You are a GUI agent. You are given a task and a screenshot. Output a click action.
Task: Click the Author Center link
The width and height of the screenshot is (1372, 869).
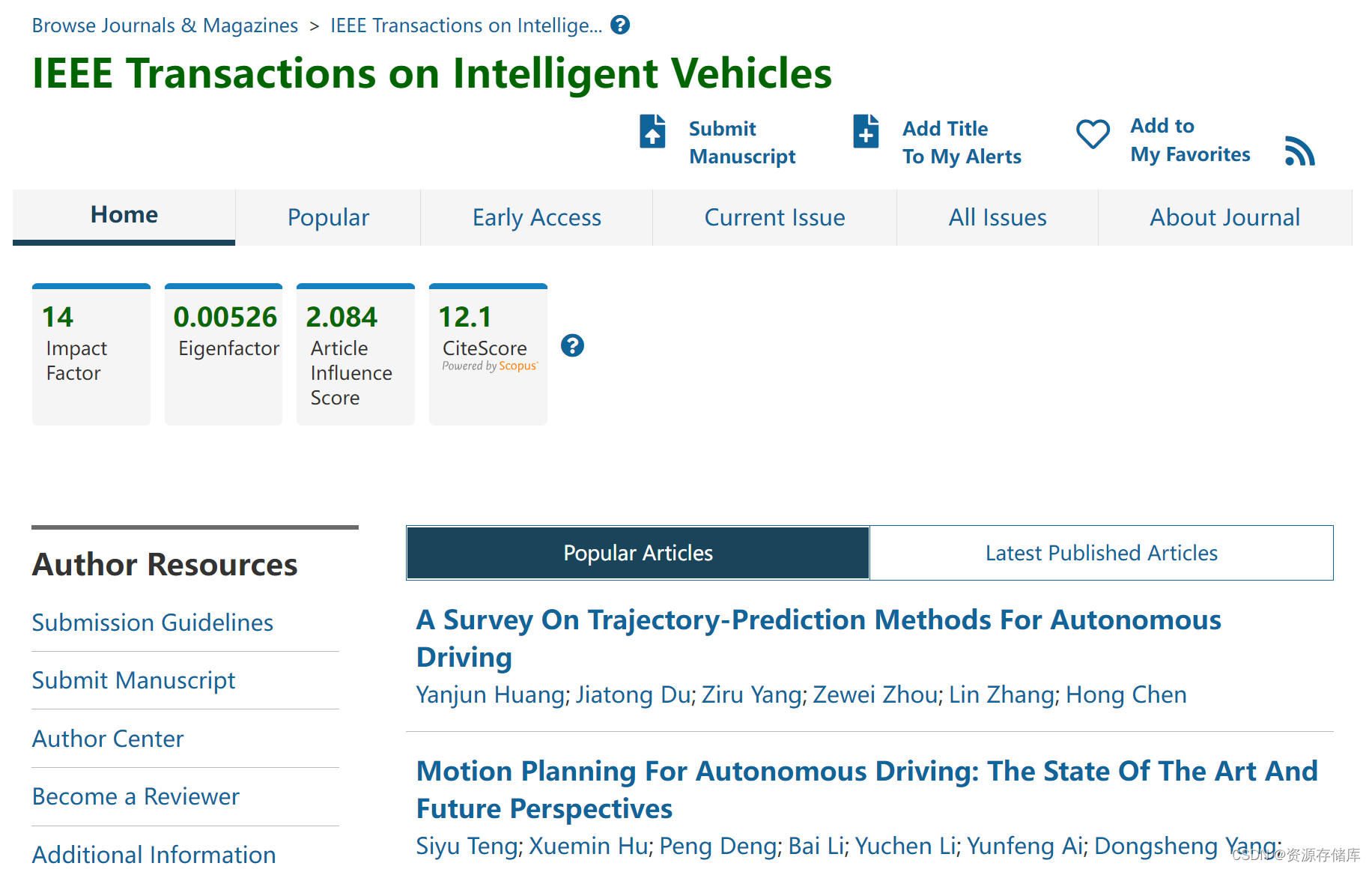[108, 739]
